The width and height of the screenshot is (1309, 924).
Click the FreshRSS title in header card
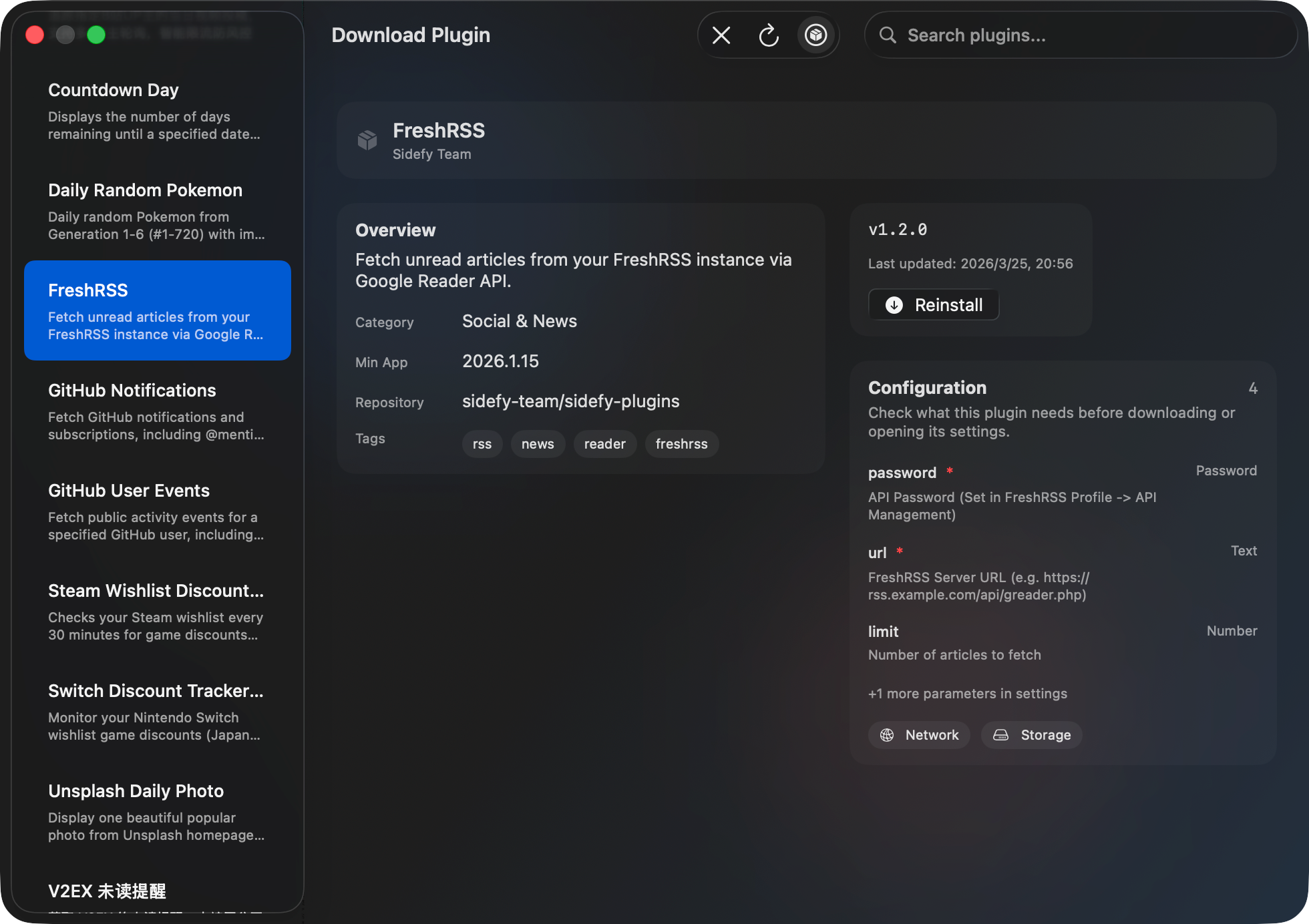(439, 130)
